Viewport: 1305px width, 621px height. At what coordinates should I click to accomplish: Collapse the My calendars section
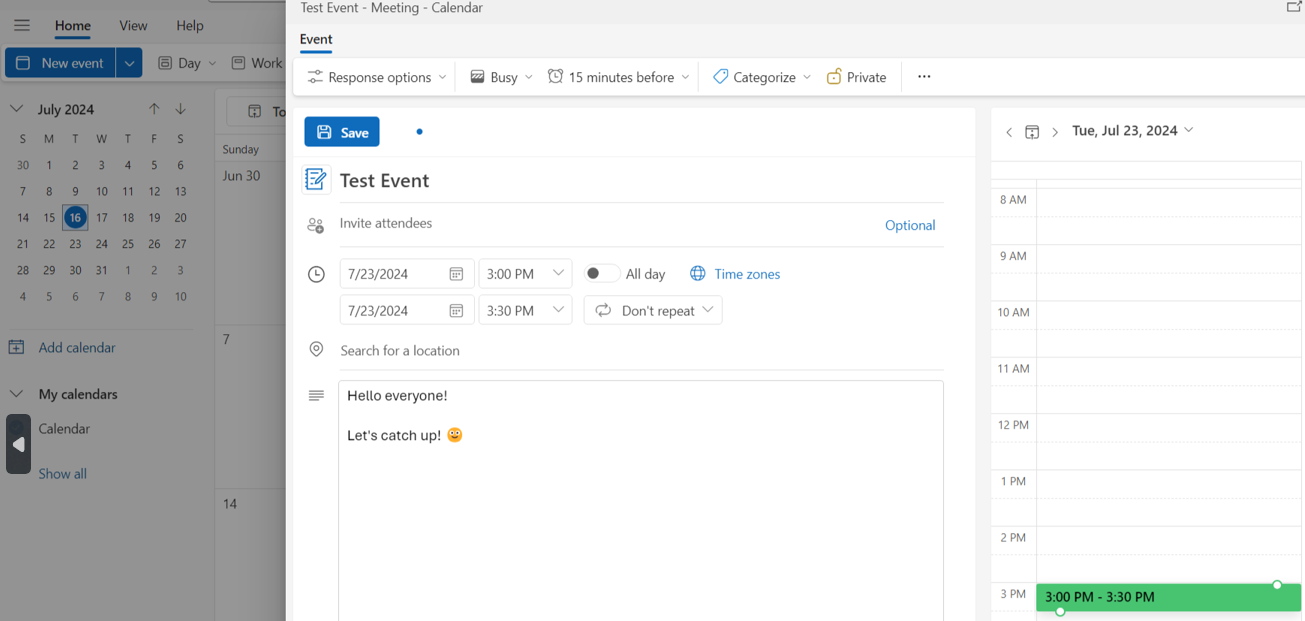(x=16, y=394)
